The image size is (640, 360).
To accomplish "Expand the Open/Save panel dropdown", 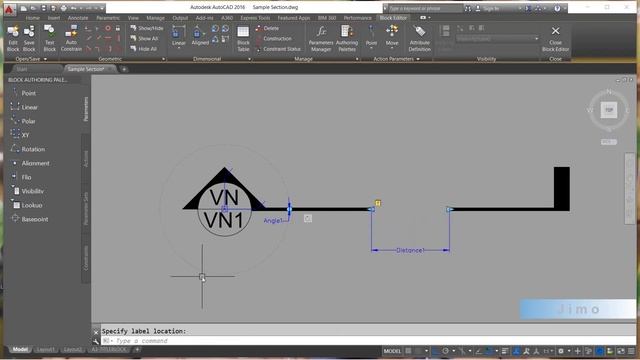I will pyautogui.click(x=45, y=59).
